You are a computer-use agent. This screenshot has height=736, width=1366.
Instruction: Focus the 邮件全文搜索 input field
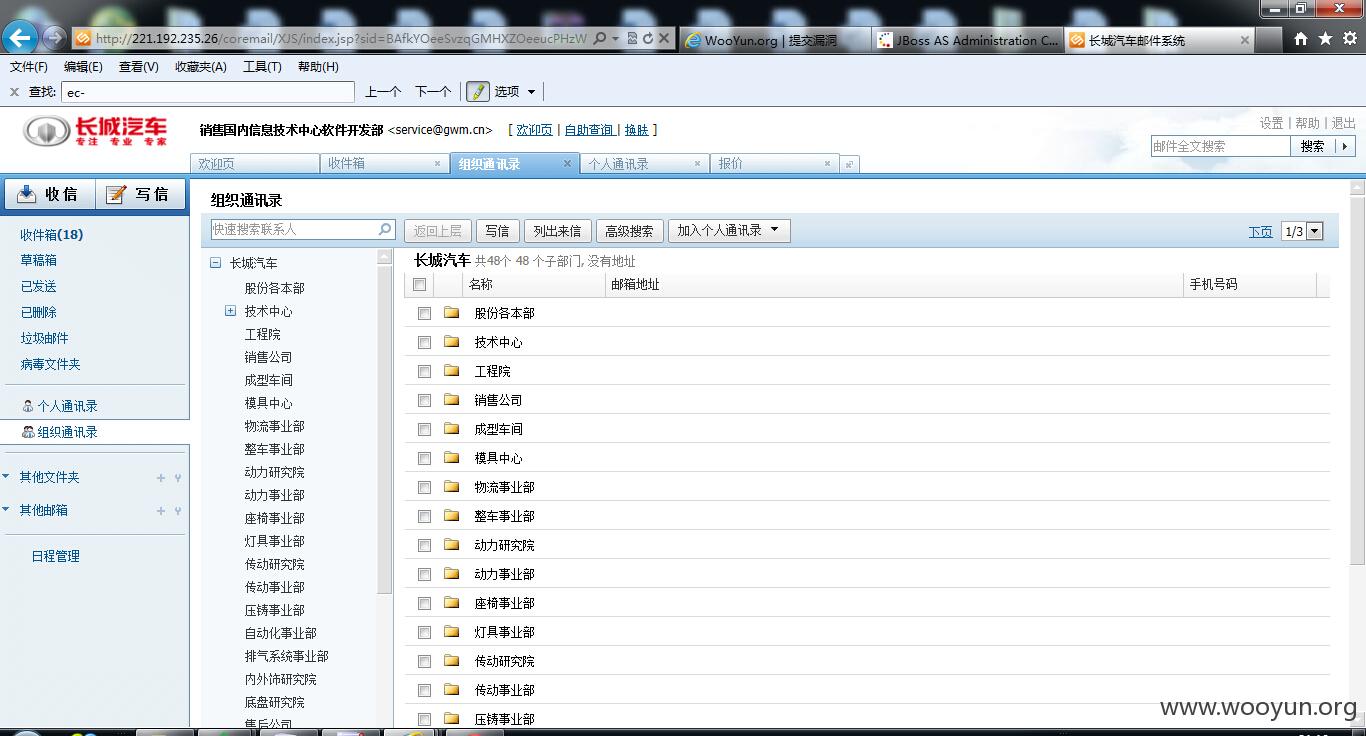point(1220,146)
